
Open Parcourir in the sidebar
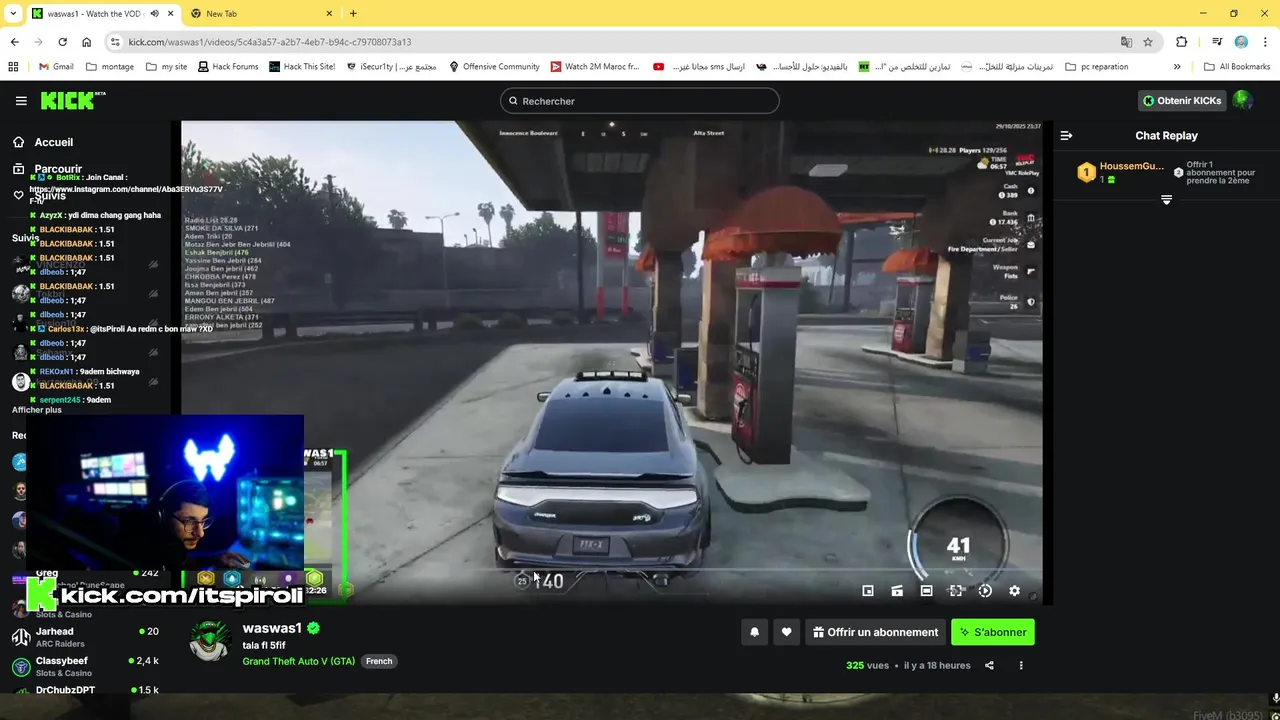click(48, 169)
